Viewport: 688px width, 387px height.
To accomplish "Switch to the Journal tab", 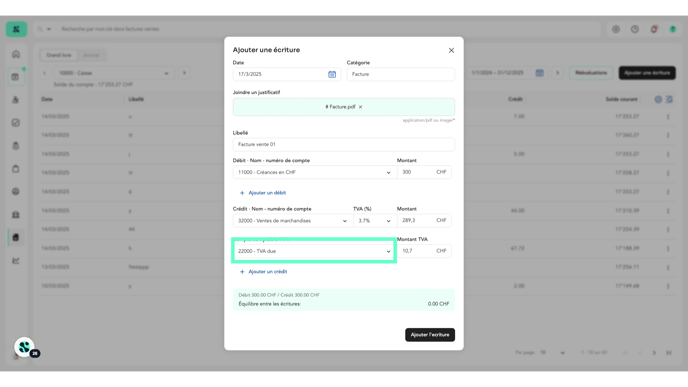I will 91,55.
